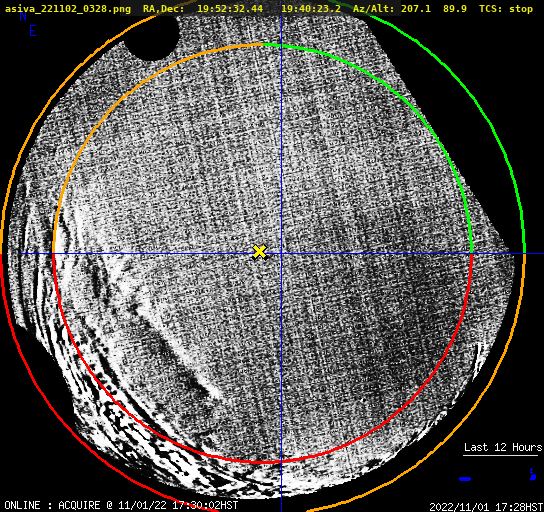544x512 pixels.
Task: Click the crosshair intersection at image center
Action: click(281, 254)
